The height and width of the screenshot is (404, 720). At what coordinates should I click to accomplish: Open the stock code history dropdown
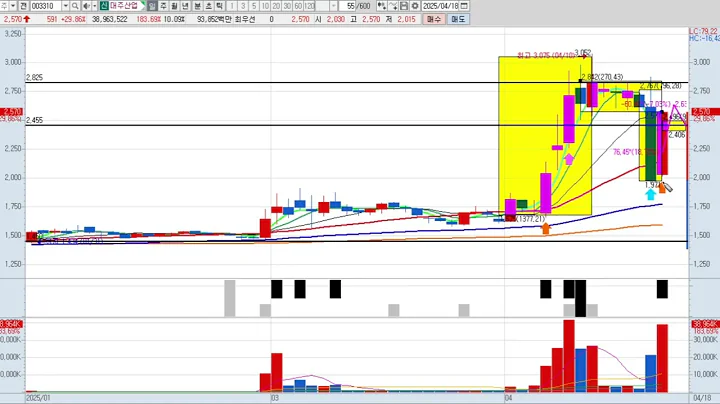click(x=66, y=6)
